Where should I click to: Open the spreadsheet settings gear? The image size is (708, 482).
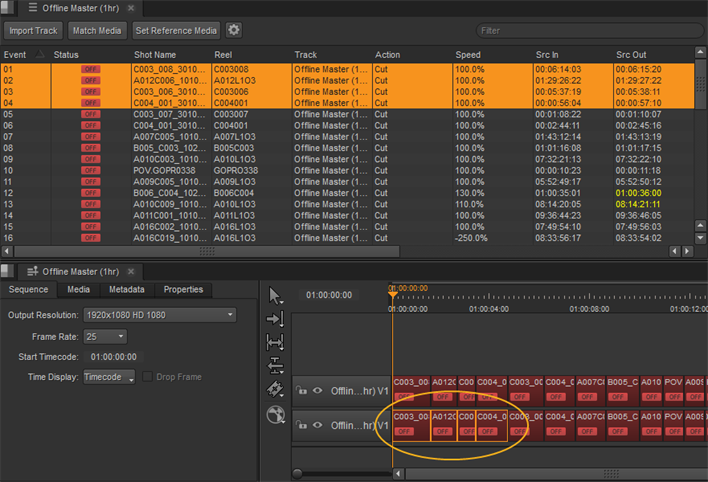pos(234,30)
